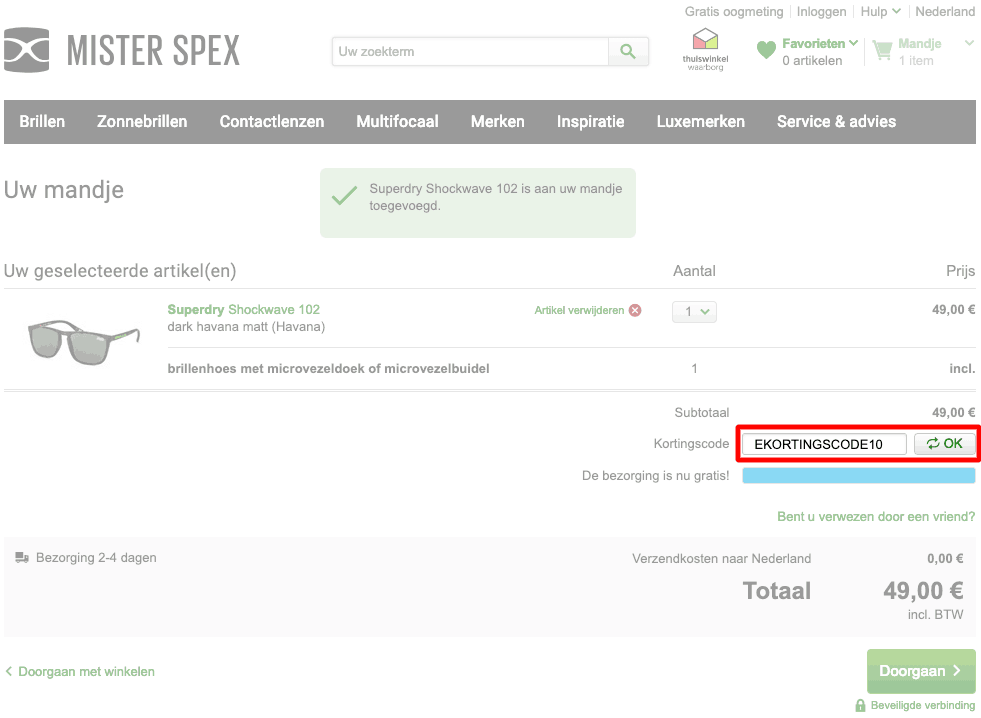Open the quantity dropdown for Superdry Shockwave
This screenshot has height=718, width=981.
click(x=694, y=311)
